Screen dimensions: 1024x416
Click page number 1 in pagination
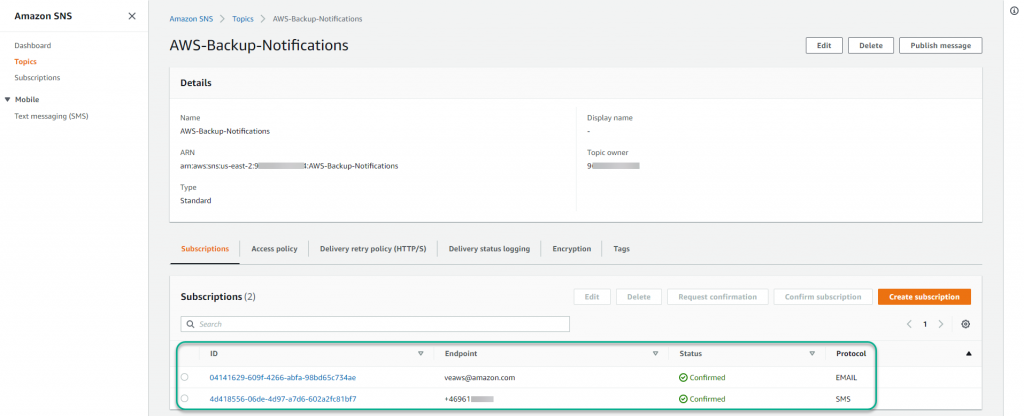click(925, 324)
